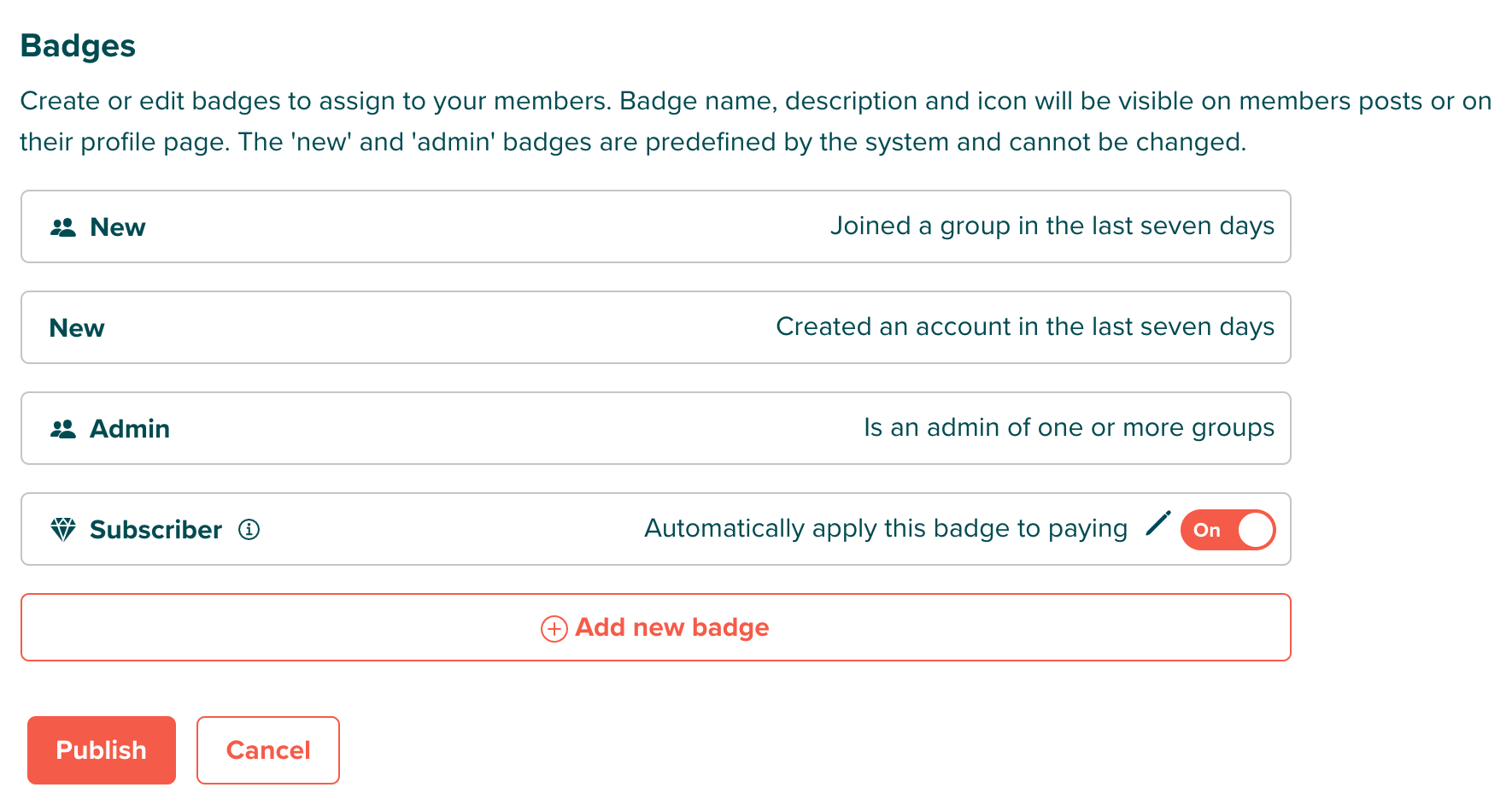This screenshot has height=805, width=1512.
Task: Click Add new badge button
Action: 656,627
